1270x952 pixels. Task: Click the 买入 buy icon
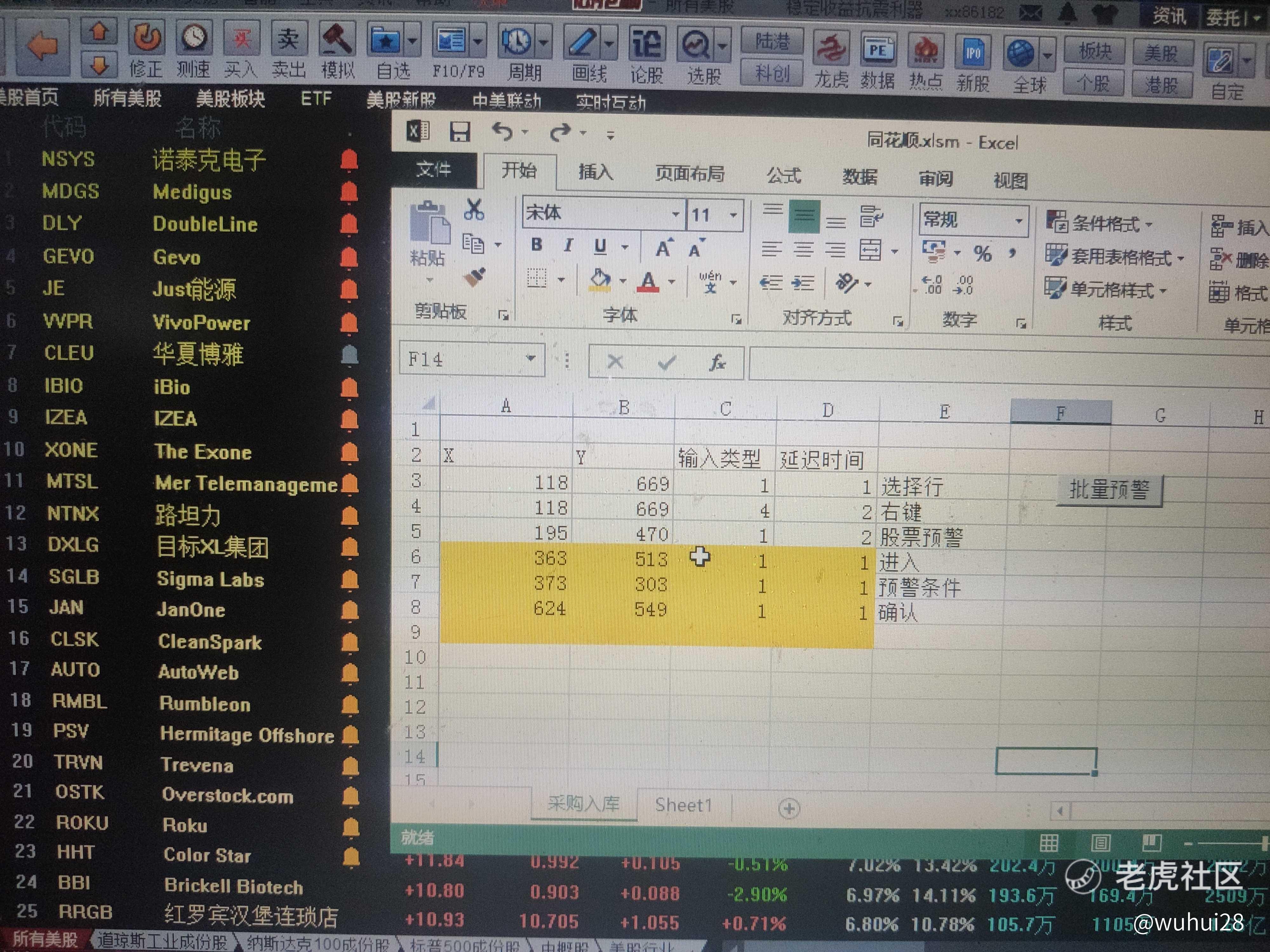click(241, 38)
